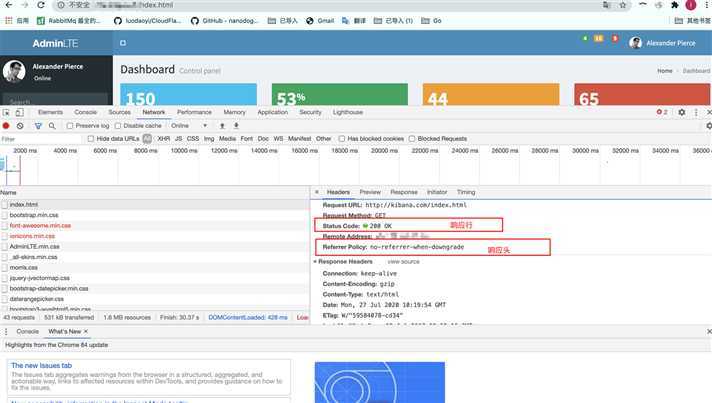This screenshot has height=403, width=712.
Task: Click the browser back arrow
Action: click(x=8, y=5)
